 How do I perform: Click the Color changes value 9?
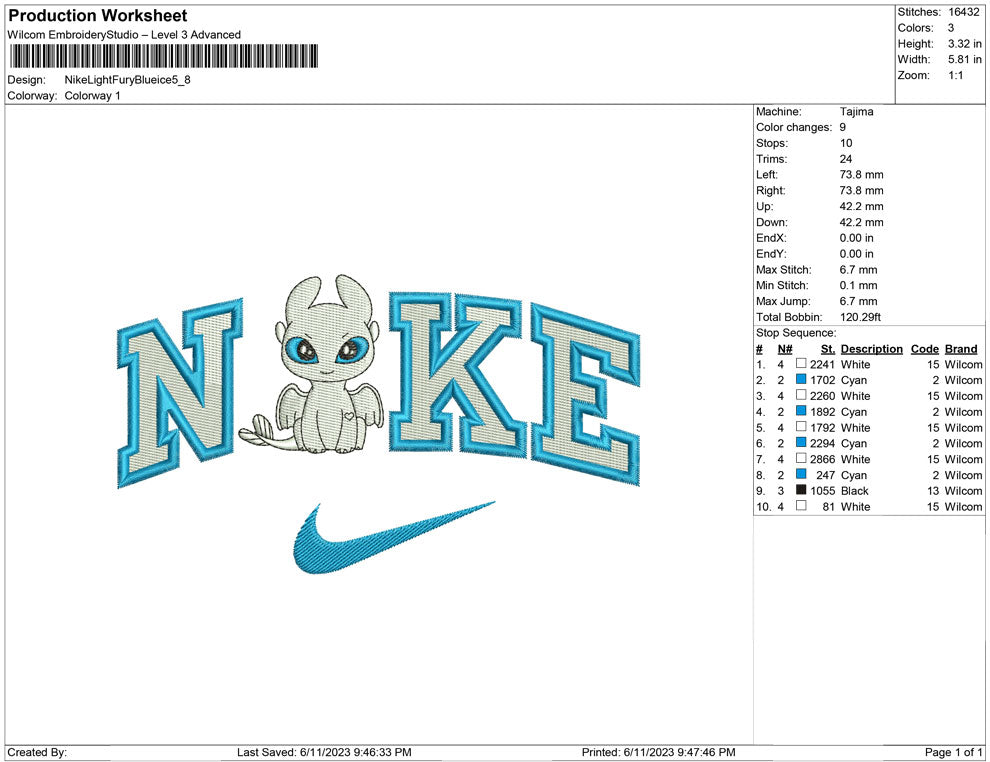843,128
